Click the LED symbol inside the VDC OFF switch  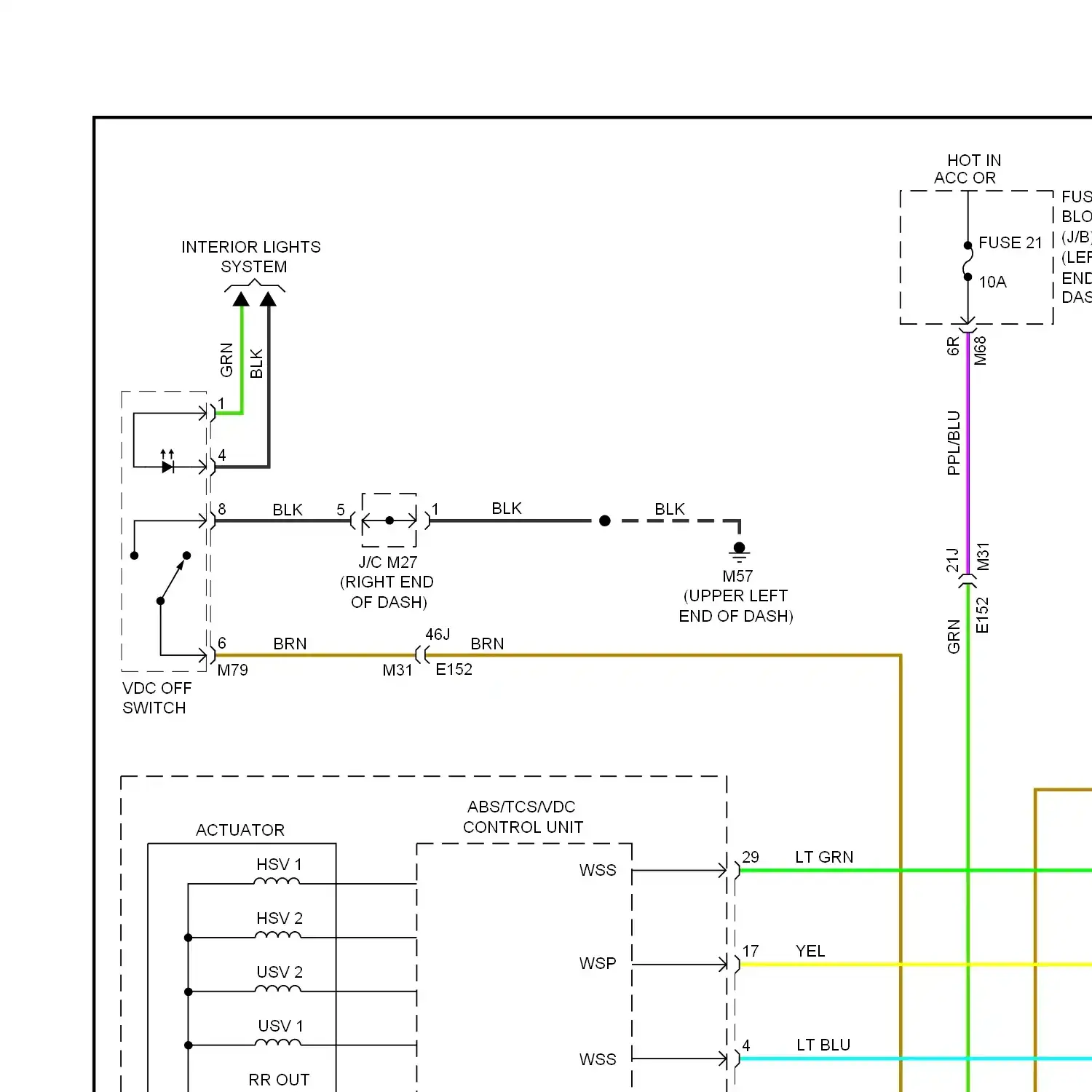[x=167, y=462]
